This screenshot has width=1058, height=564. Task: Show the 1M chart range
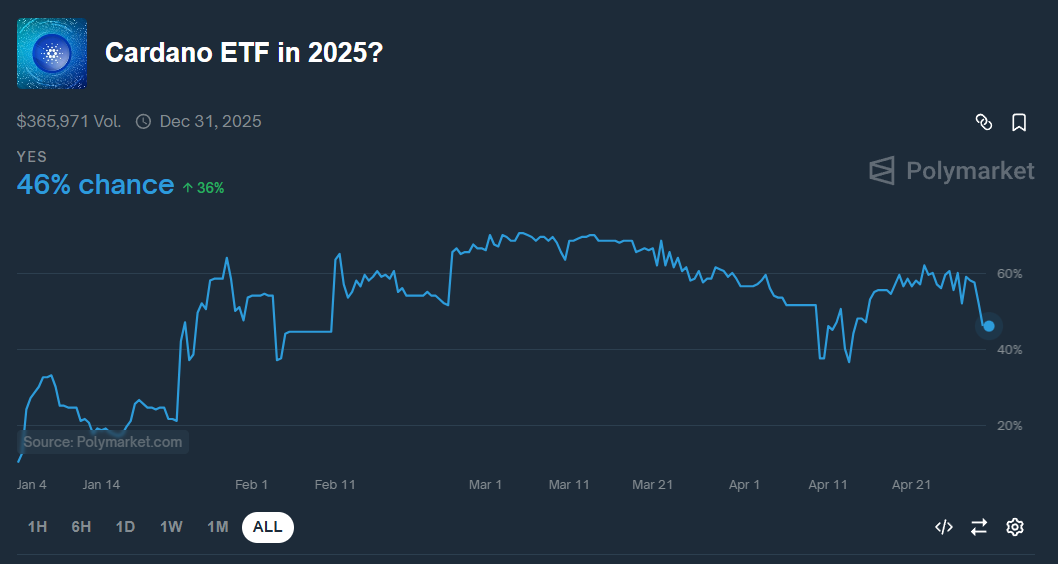click(x=218, y=527)
